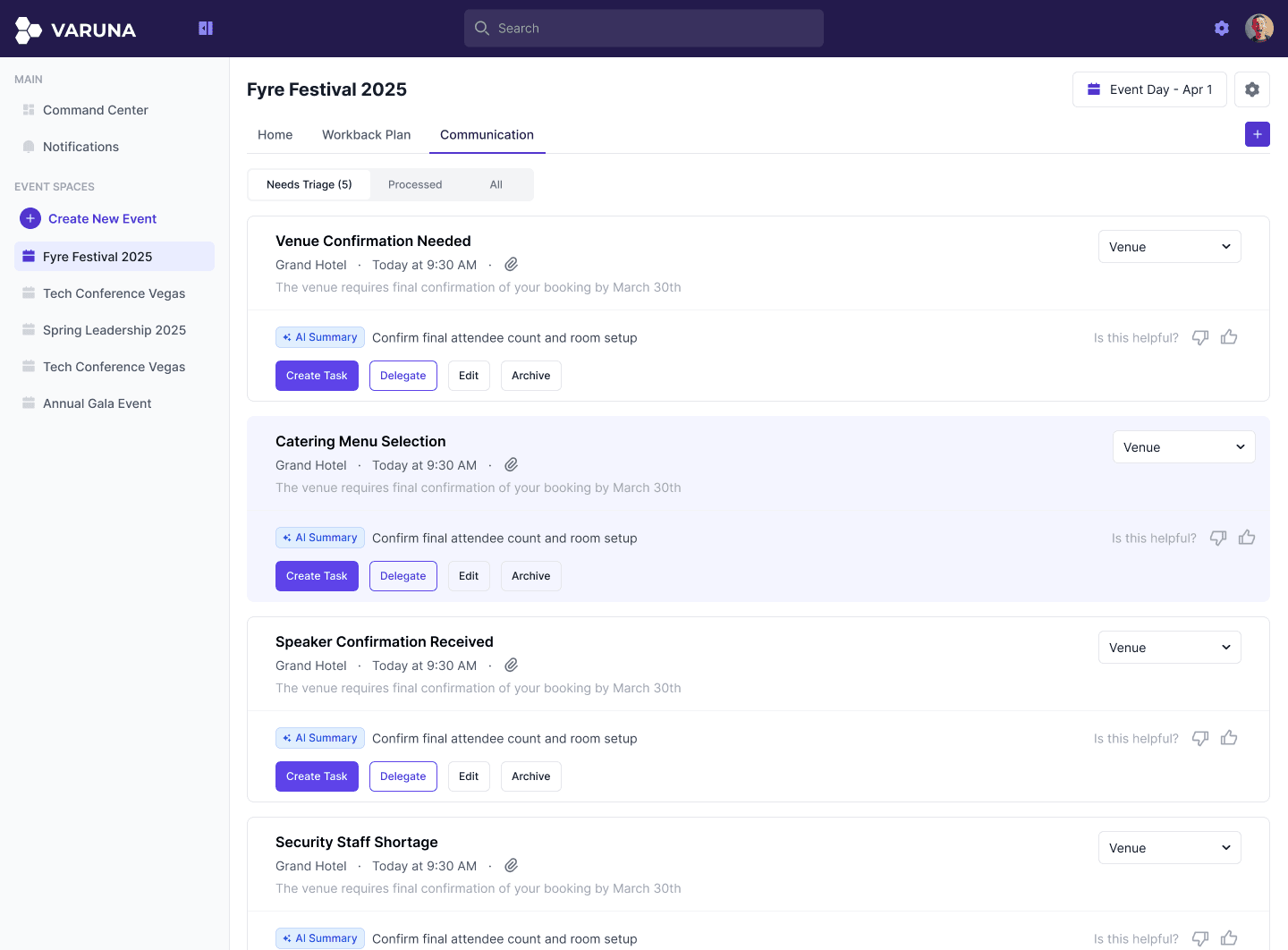Expand Venue dropdown for Venue Confirmation Needed
Viewport: 1288px width, 950px height.
point(1169,247)
